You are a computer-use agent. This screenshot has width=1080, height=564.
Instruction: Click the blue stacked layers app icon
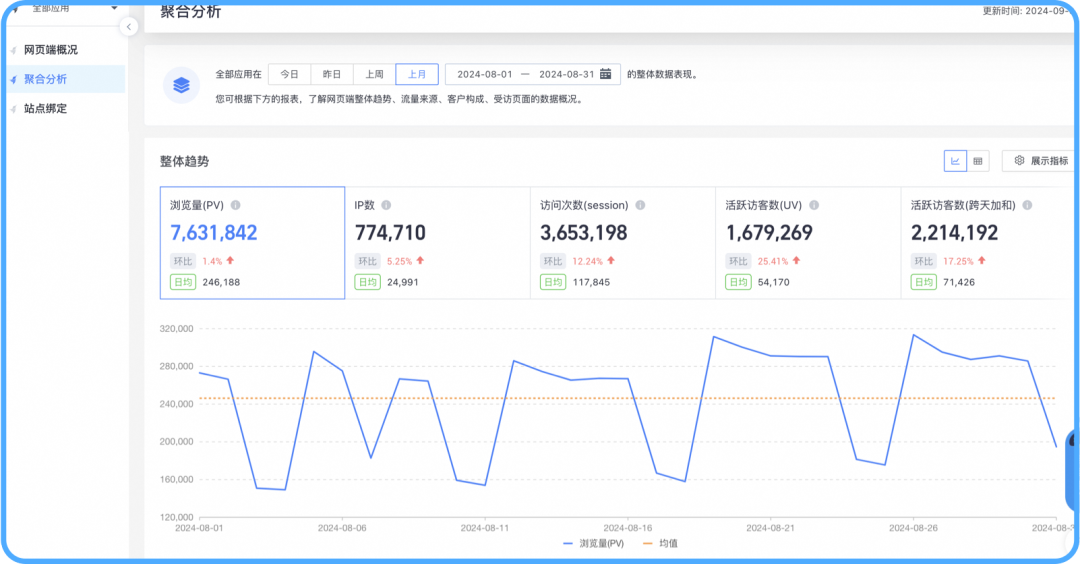tap(181, 85)
